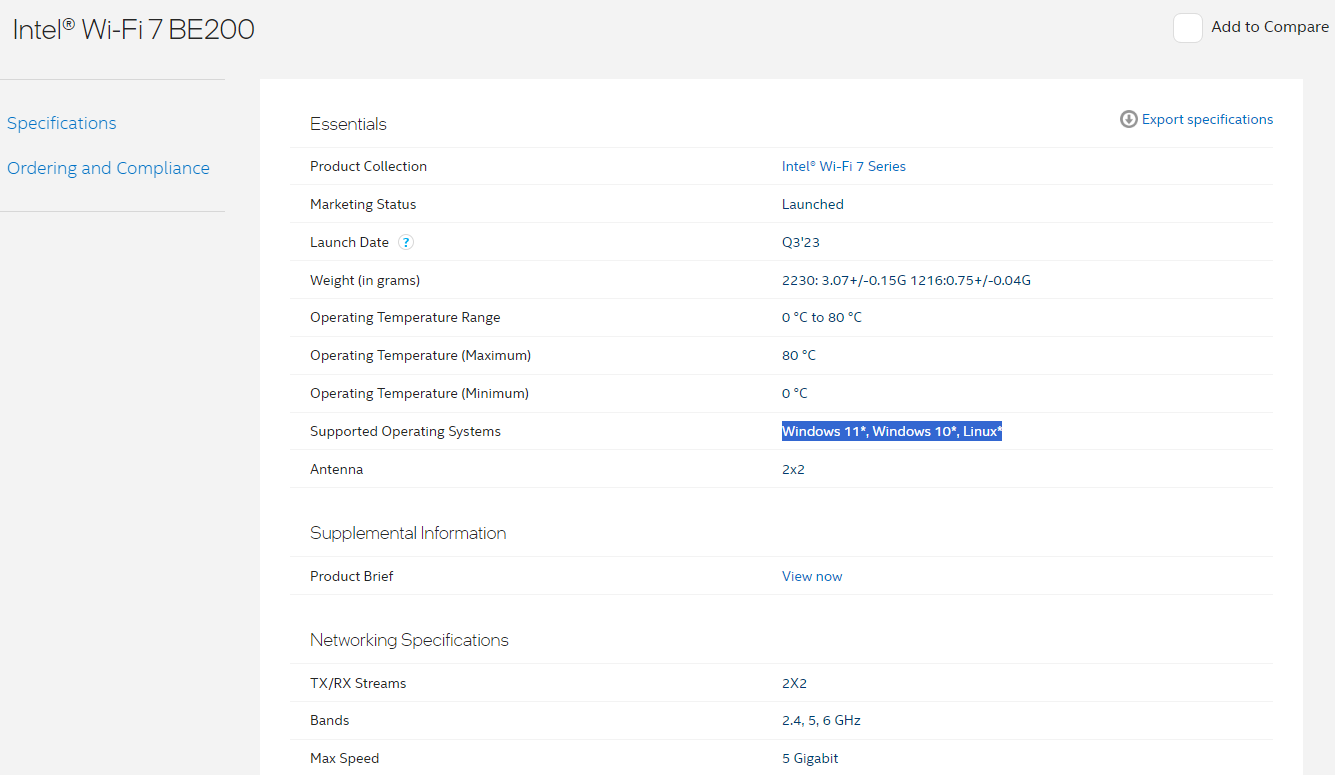Click the Antenna 2x2 value
Screen dimensions: 1335x775
(793, 469)
